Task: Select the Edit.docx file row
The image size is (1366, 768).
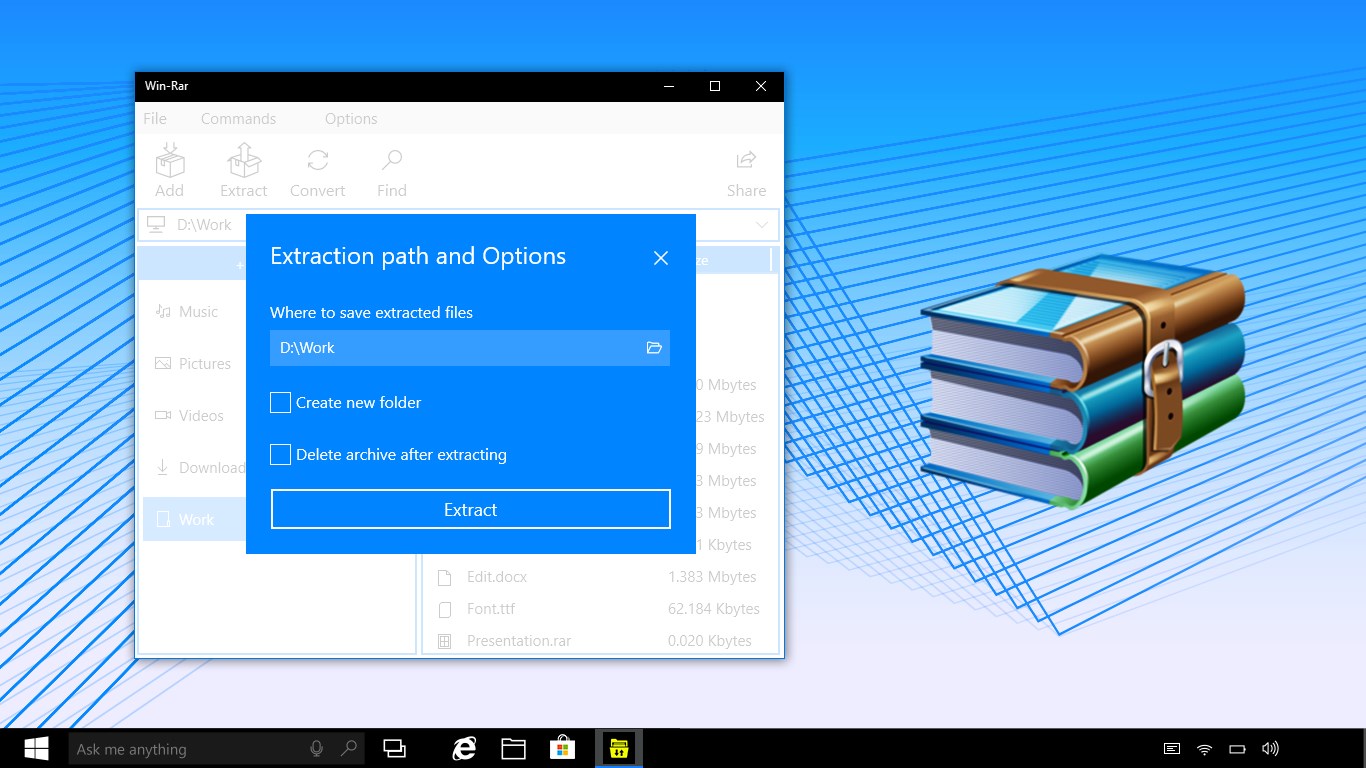Action: pyautogui.click(x=600, y=577)
